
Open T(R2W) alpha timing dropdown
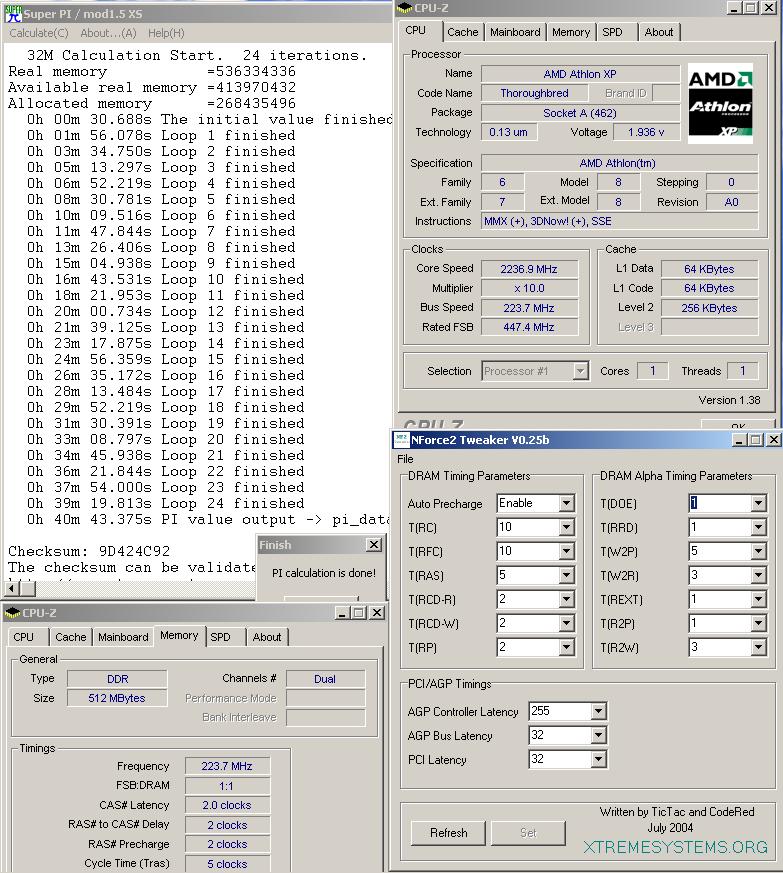coord(758,647)
